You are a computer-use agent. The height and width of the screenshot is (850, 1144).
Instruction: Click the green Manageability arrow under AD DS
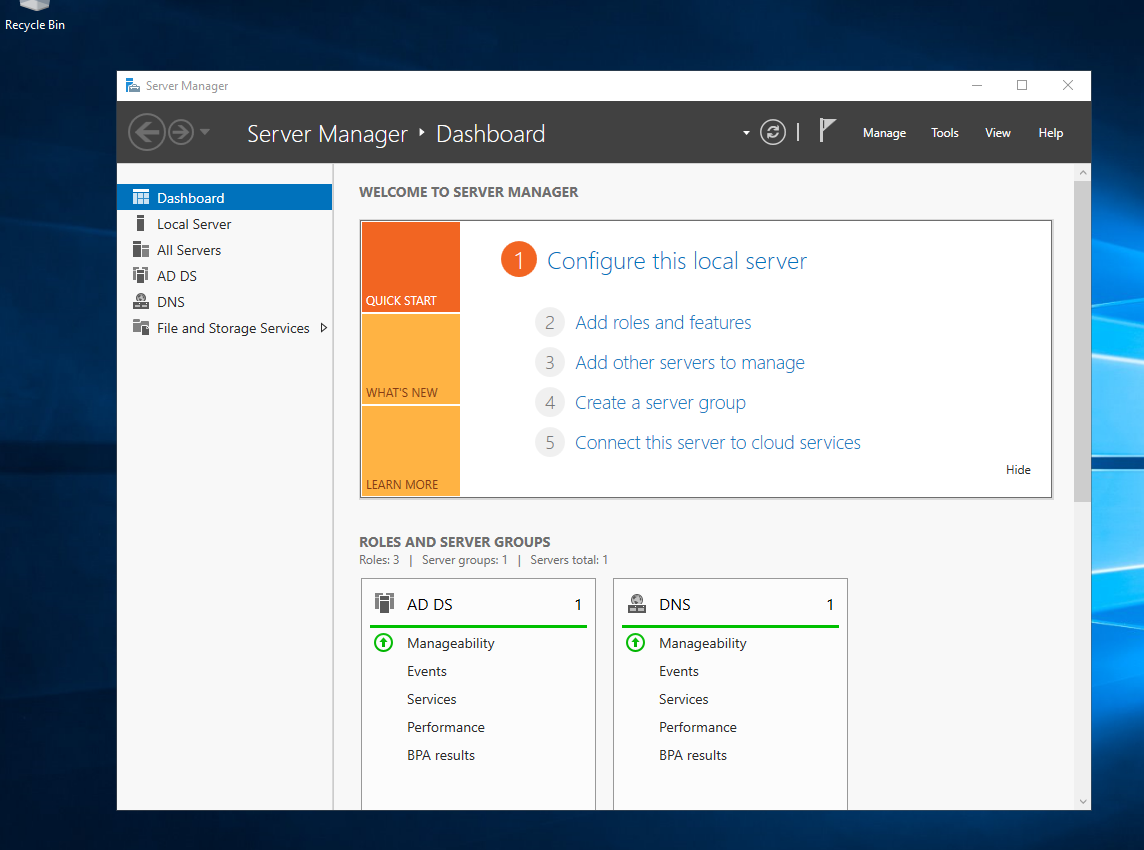(383, 643)
